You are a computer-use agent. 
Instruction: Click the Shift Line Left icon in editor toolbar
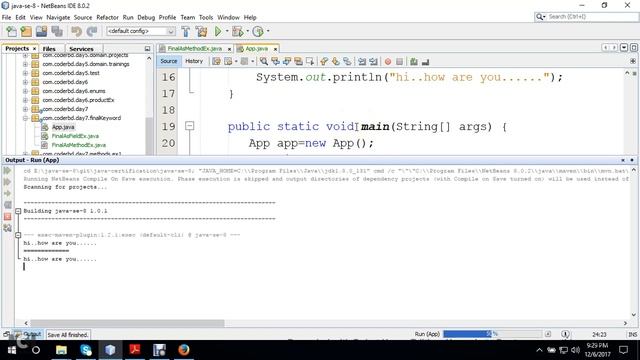point(362,62)
